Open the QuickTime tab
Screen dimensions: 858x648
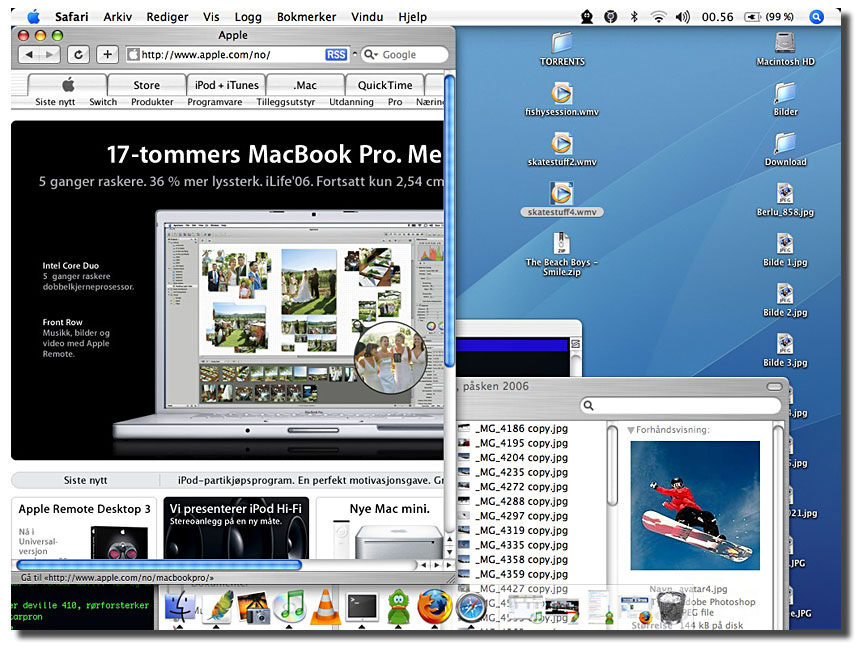(385, 85)
